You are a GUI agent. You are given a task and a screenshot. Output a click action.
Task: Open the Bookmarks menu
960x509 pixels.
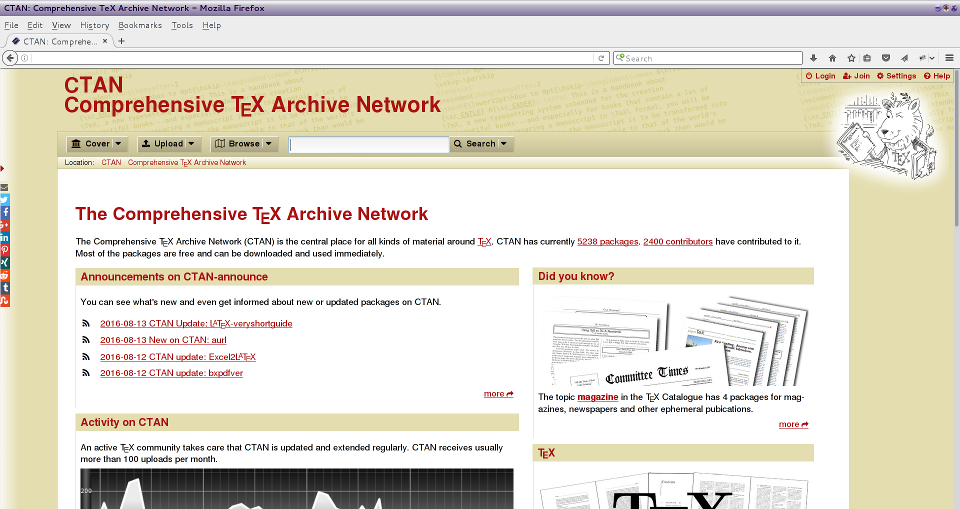tap(140, 25)
